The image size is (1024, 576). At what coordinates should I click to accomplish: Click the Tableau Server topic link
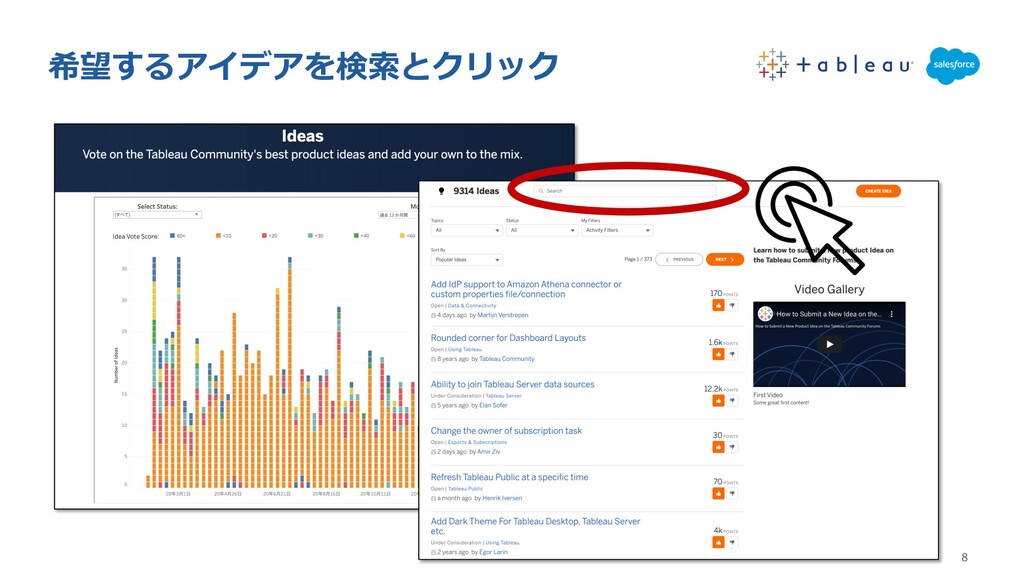click(x=504, y=396)
